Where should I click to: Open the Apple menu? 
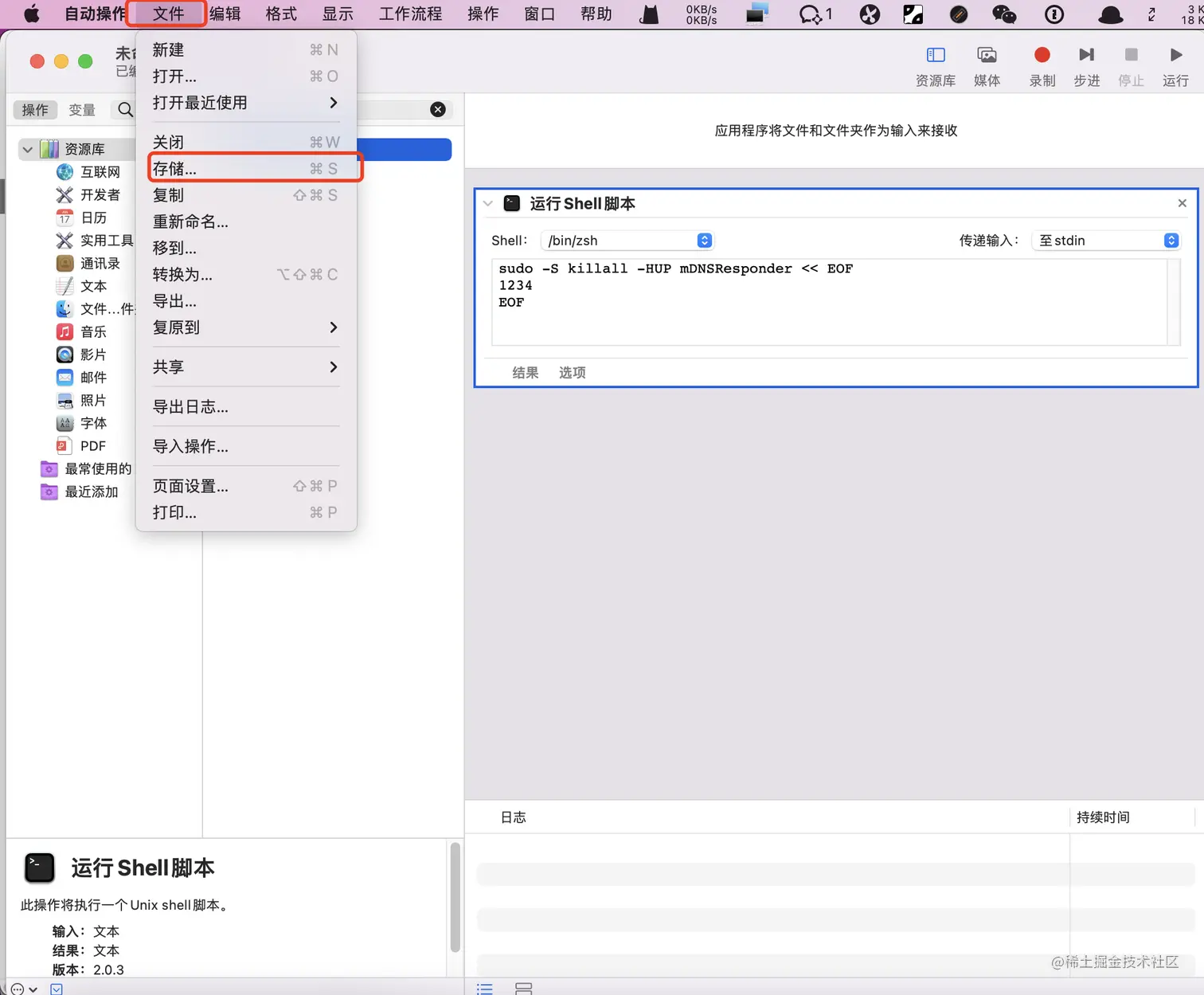point(32,14)
